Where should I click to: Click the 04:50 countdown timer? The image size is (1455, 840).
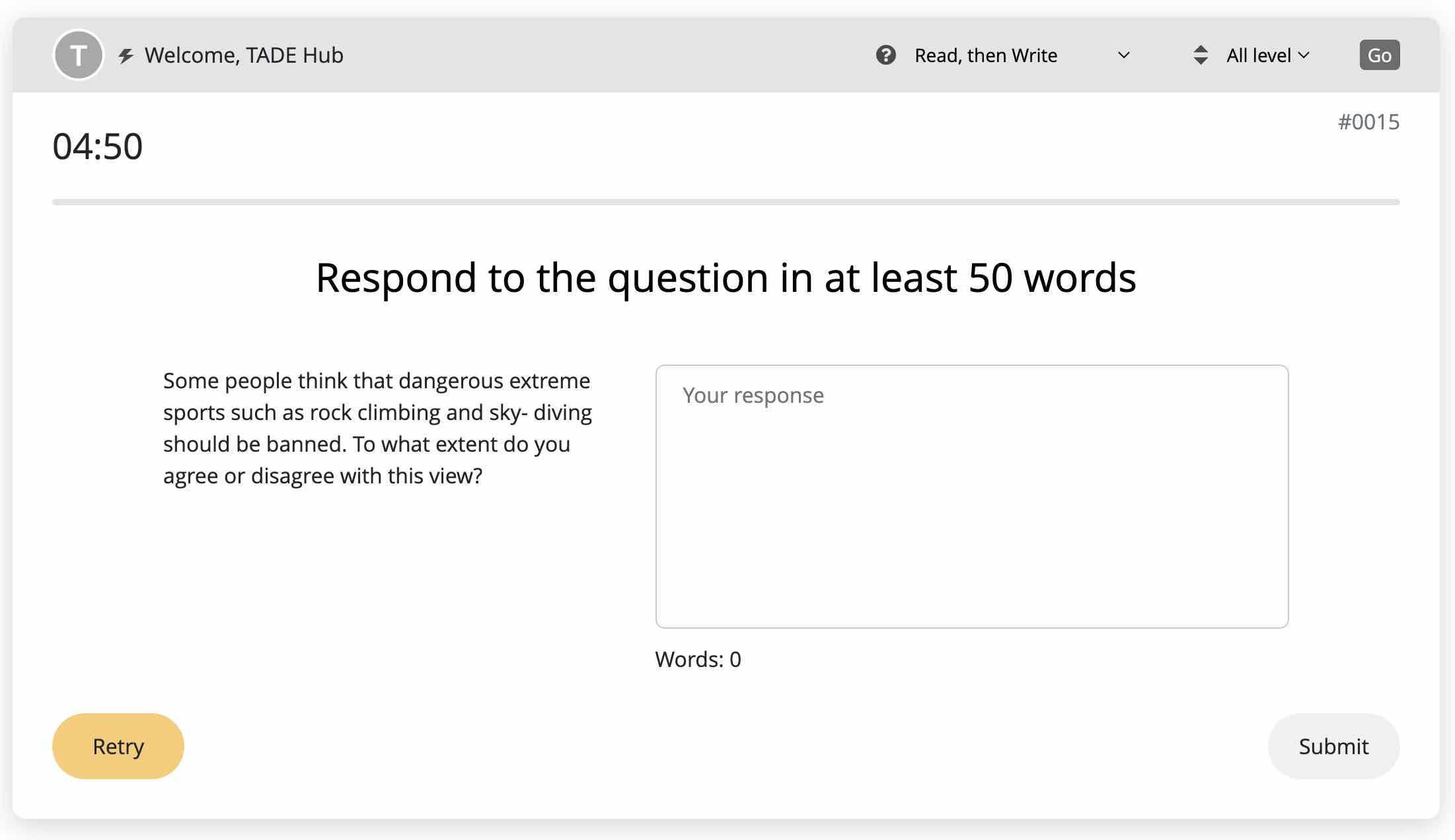(98, 147)
